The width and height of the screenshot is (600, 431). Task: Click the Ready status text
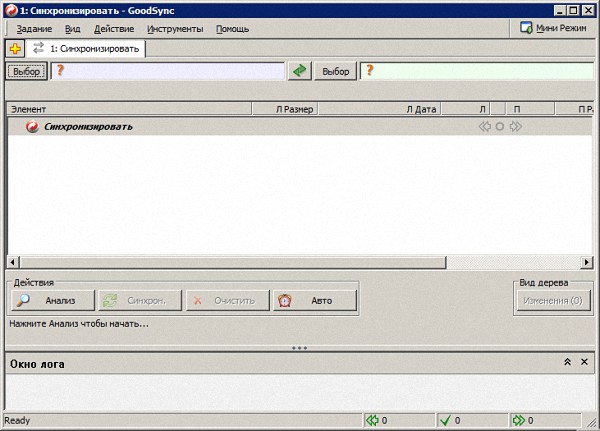(x=17, y=420)
